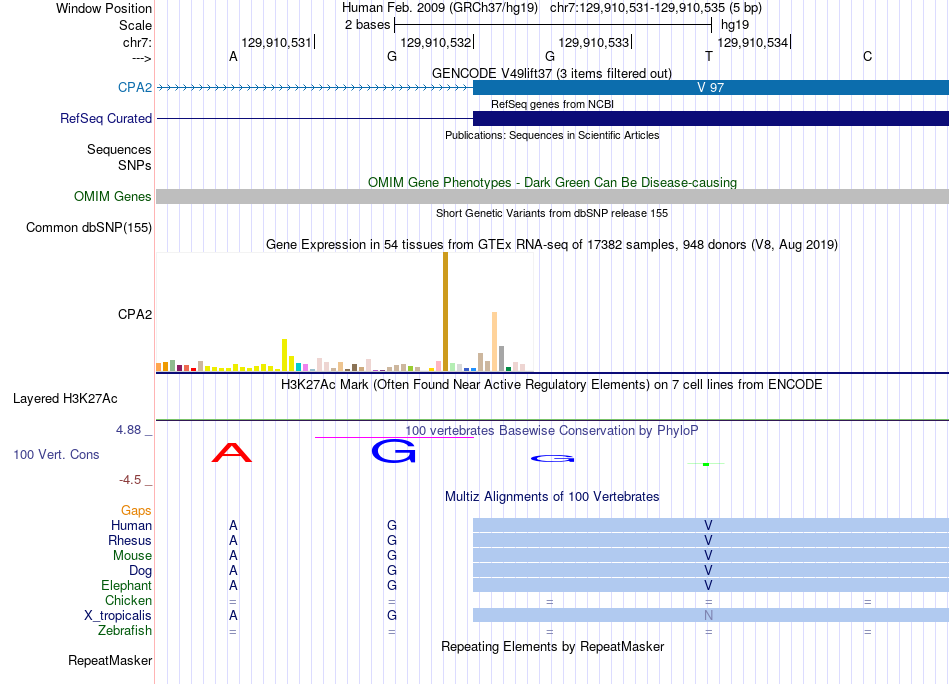950x684 pixels.
Task: Click the Multiz Alignments of 100 Vertebrates title
Action: pos(552,496)
